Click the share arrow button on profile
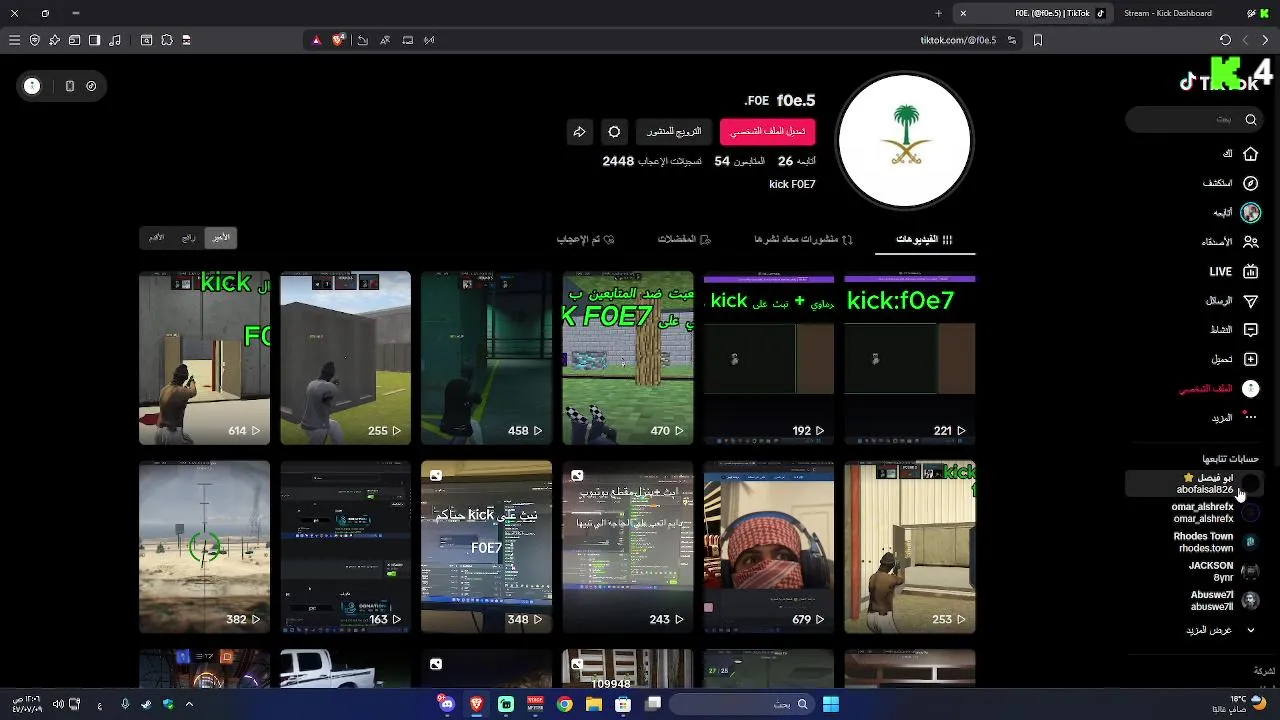Viewport: 1280px width, 720px height. coord(579,132)
